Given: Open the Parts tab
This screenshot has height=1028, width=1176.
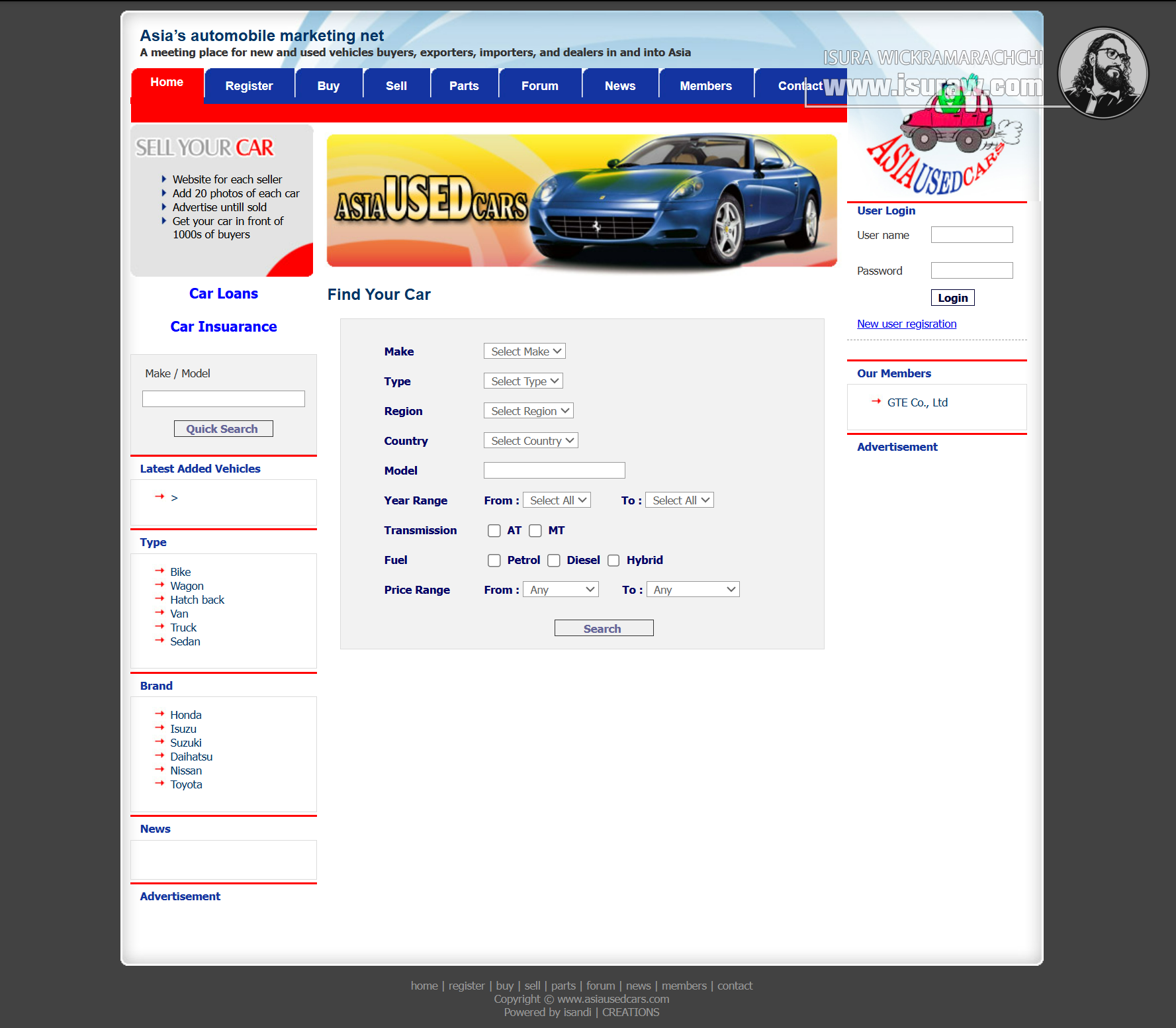Looking at the screenshot, I should click(464, 86).
